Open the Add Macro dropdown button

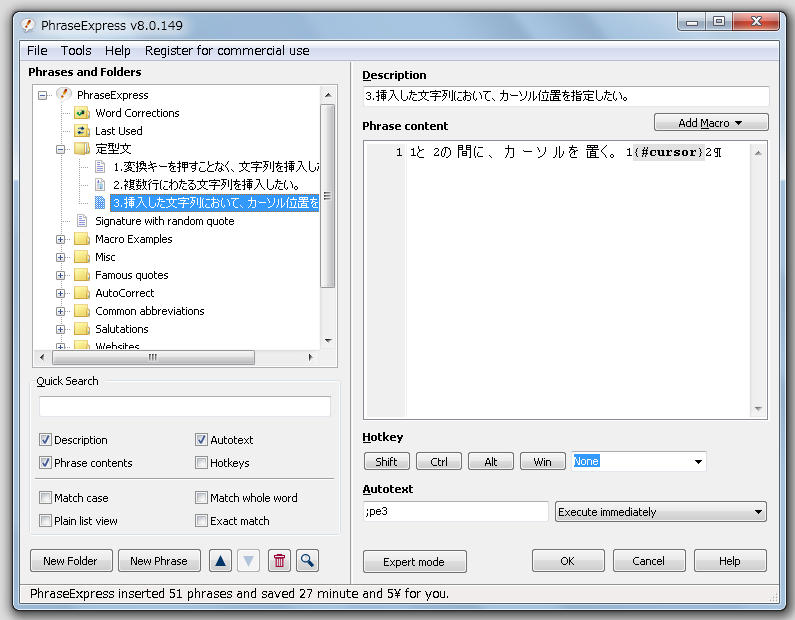[711, 123]
